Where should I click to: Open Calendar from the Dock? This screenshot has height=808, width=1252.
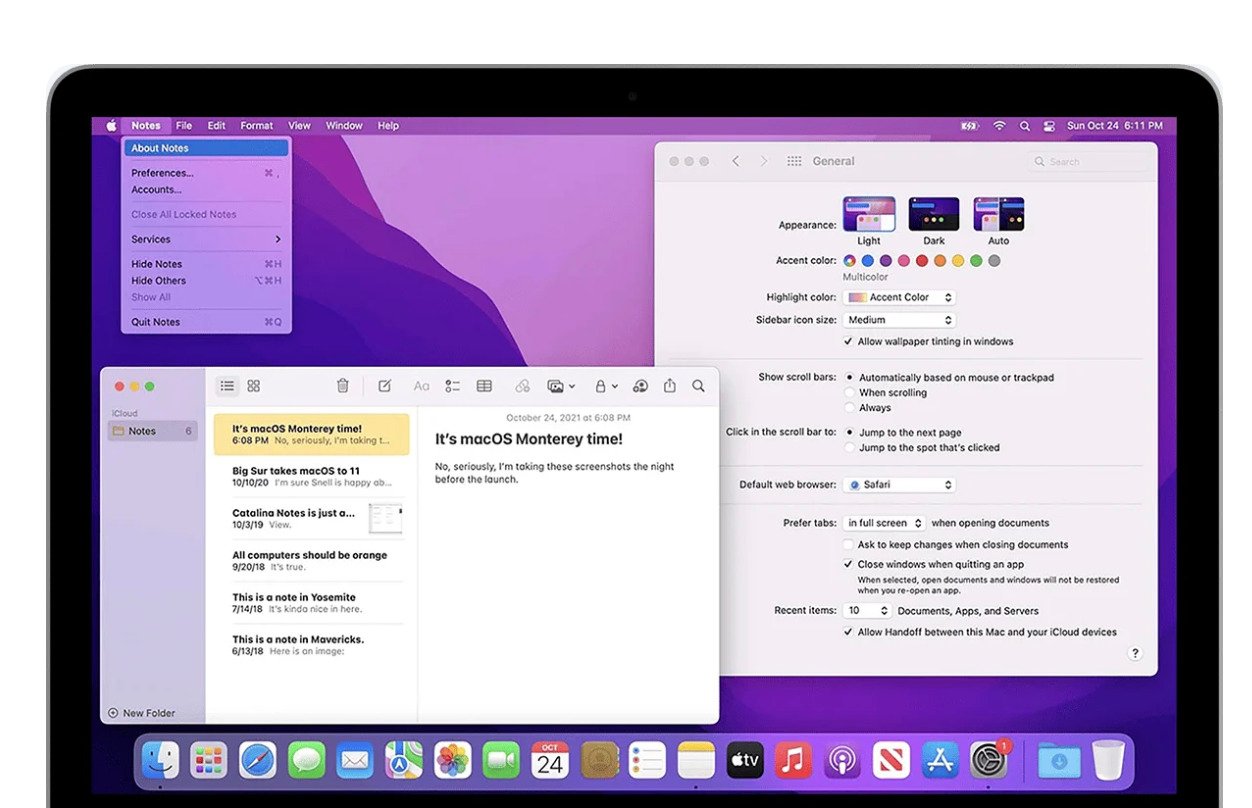coord(550,760)
